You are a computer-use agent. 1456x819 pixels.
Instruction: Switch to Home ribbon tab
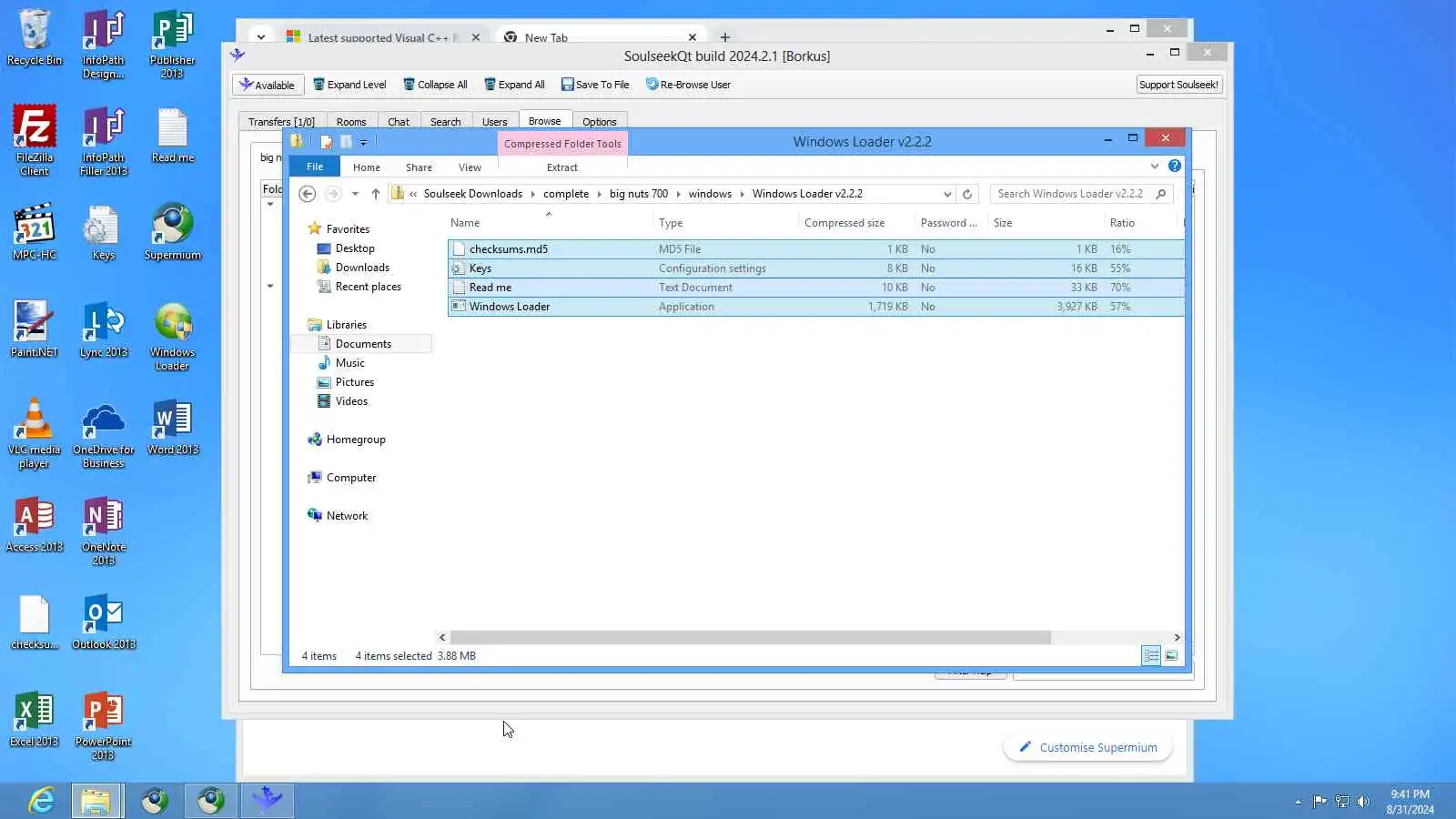coord(367,167)
